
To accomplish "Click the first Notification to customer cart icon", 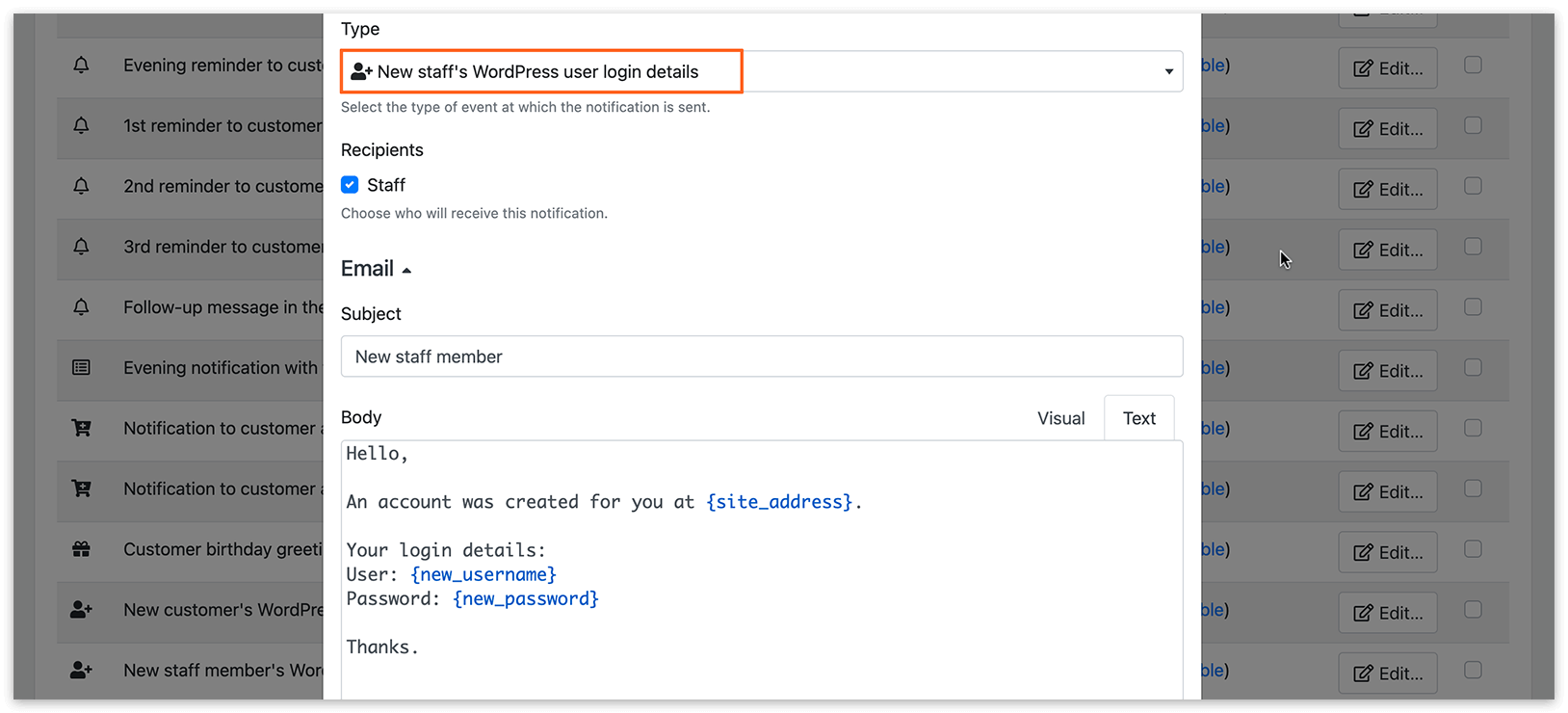I will (x=81, y=429).
